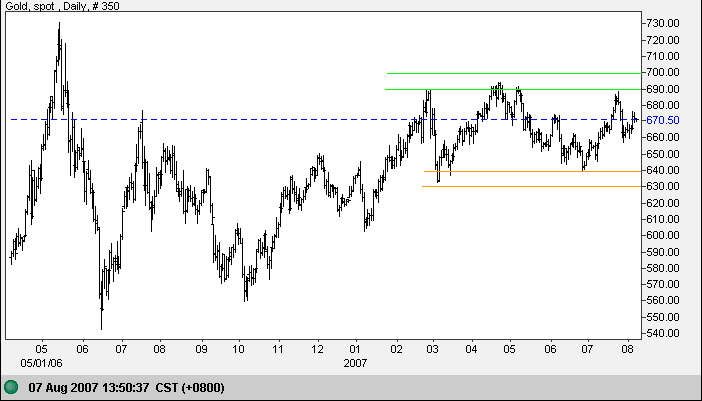This screenshot has height=401, width=702.
Task: Click the '12' month label on time axis
Action: click(x=318, y=349)
